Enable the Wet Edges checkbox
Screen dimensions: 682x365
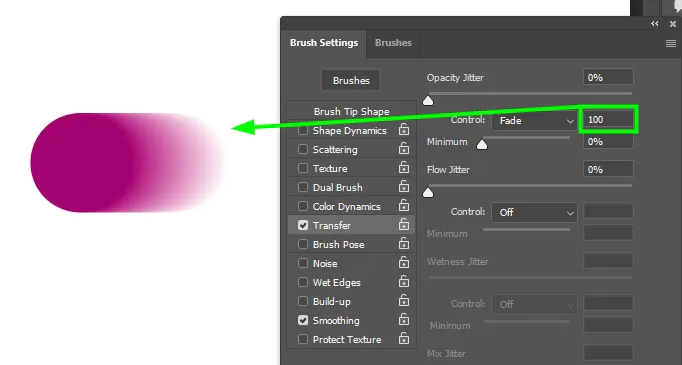[303, 282]
